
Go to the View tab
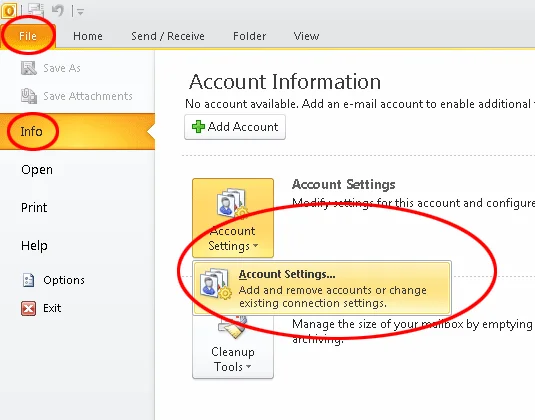(x=306, y=36)
